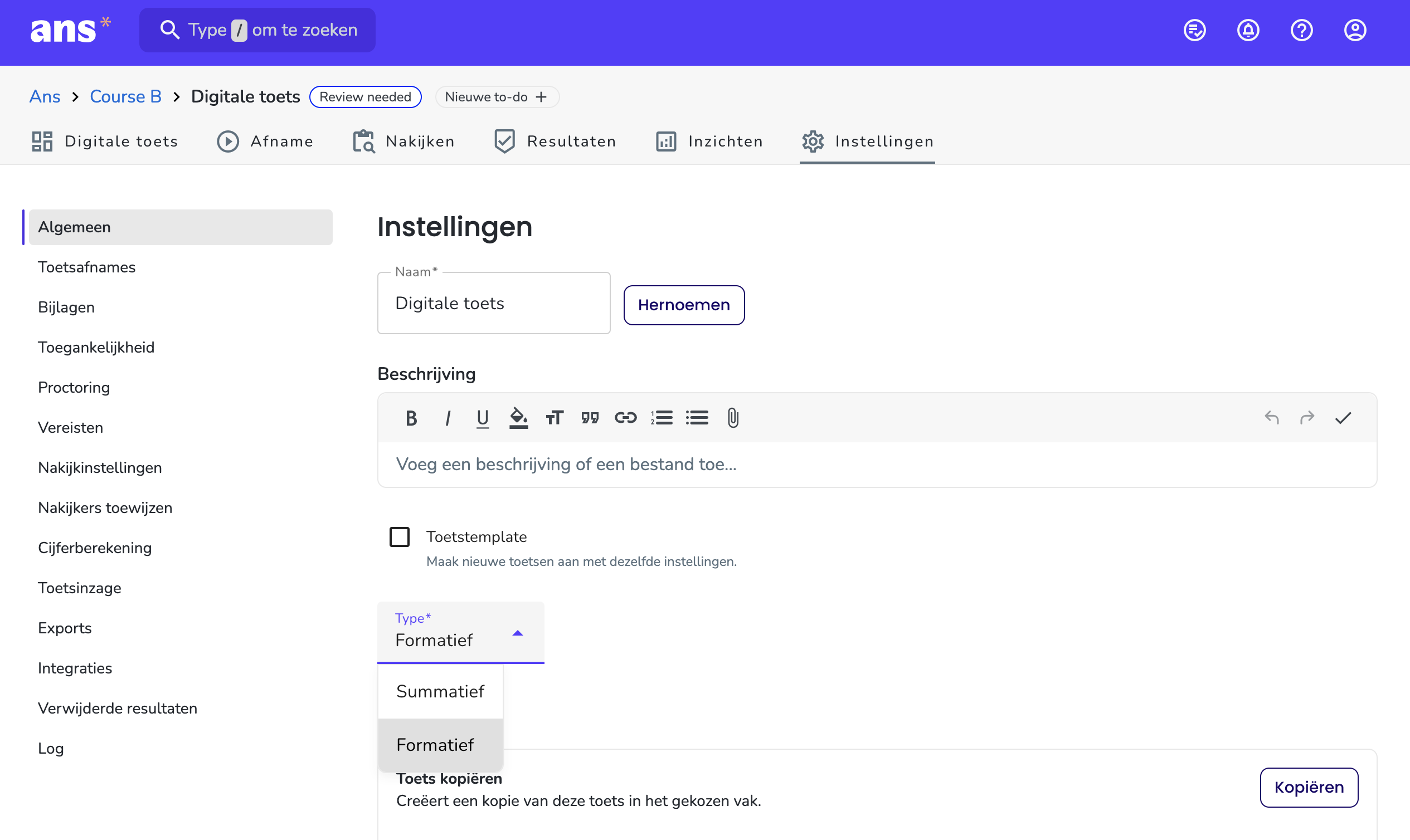The image size is (1410, 840).
Task: Toggle underline formatting in description editor
Action: (x=483, y=418)
